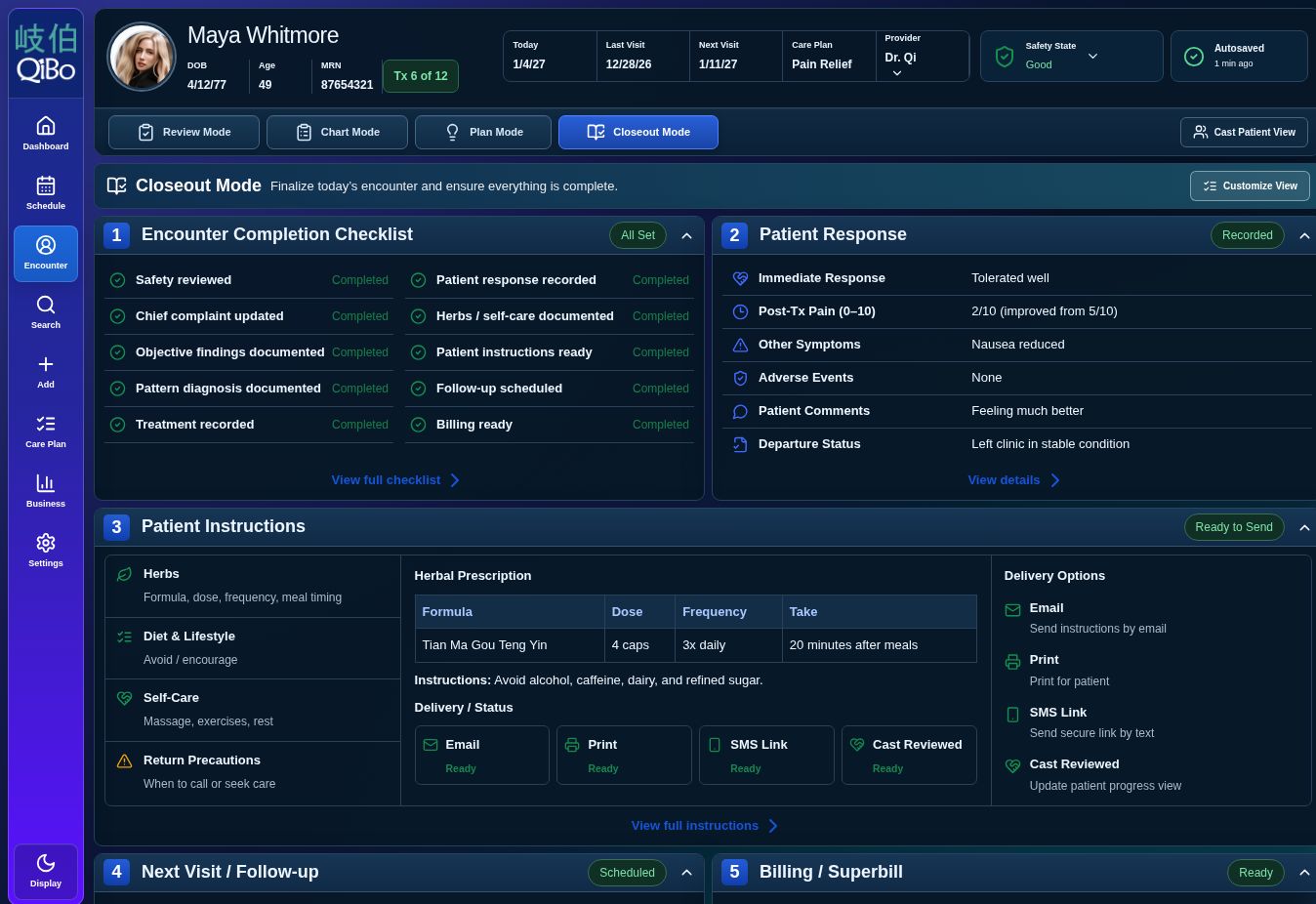1316x904 pixels.
Task: Click the Treatment recorded check circle
Action: (117, 425)
